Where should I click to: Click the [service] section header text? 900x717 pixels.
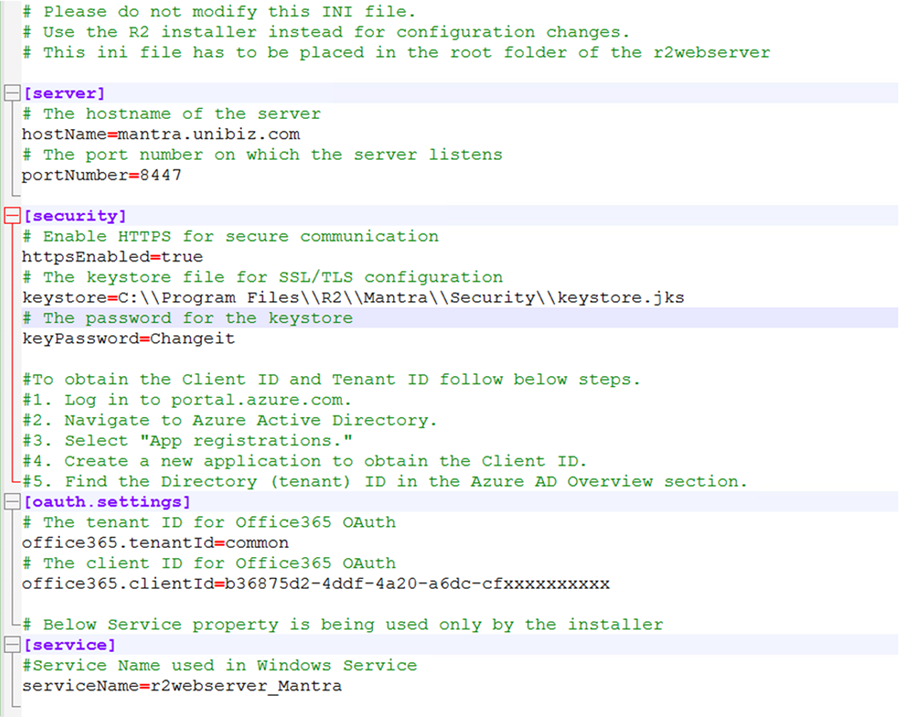click(x=69, y=645)
